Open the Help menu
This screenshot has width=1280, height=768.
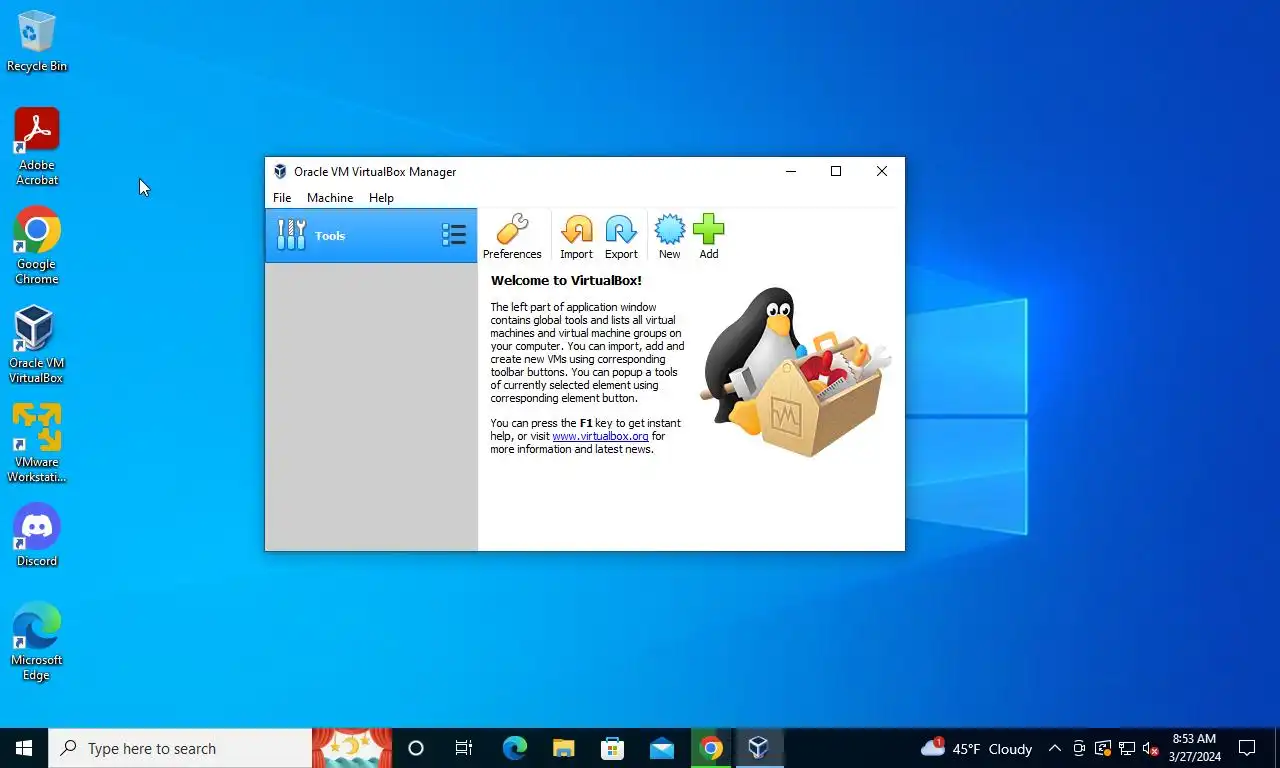click(x=381, y=198)
